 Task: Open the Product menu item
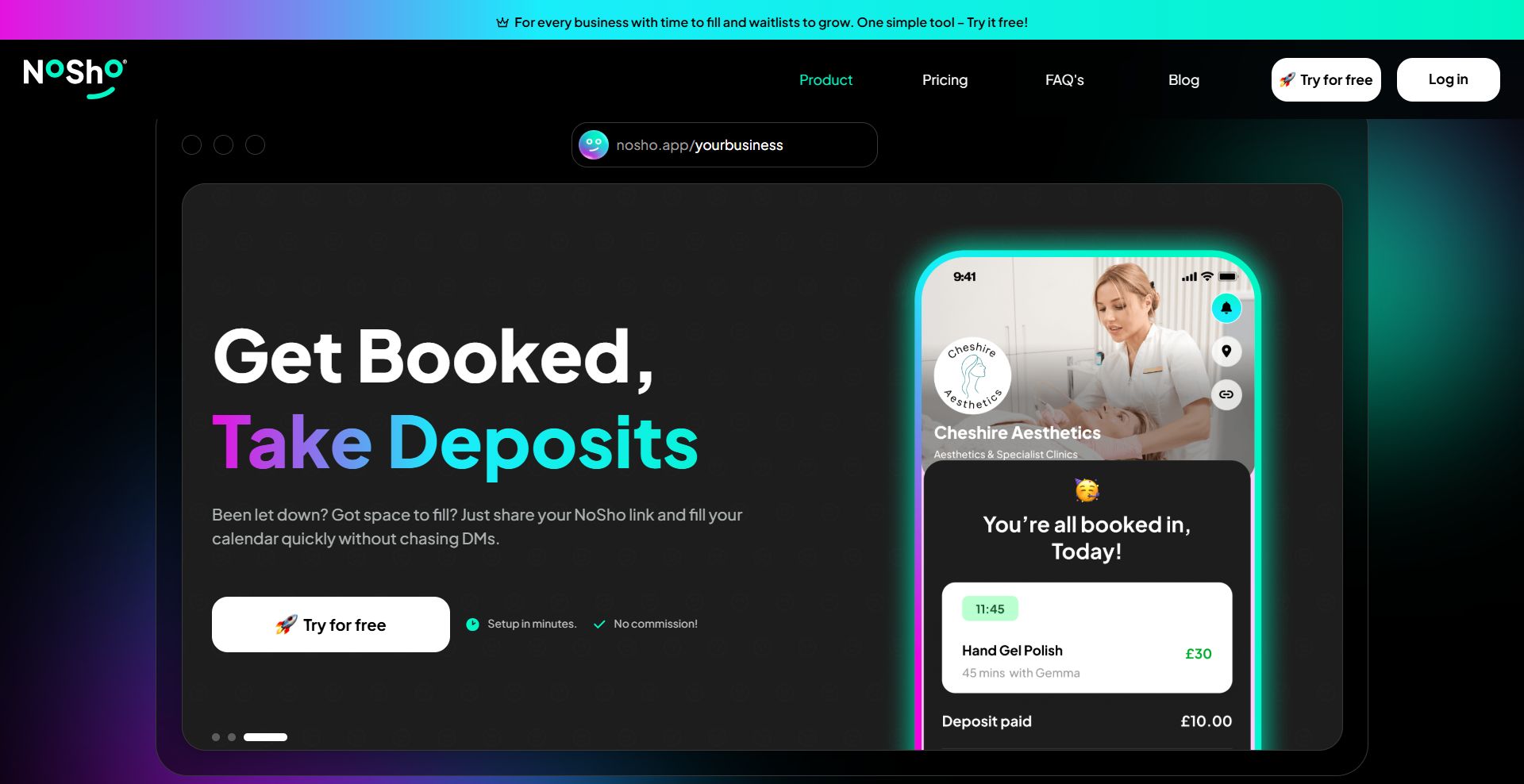825,80
